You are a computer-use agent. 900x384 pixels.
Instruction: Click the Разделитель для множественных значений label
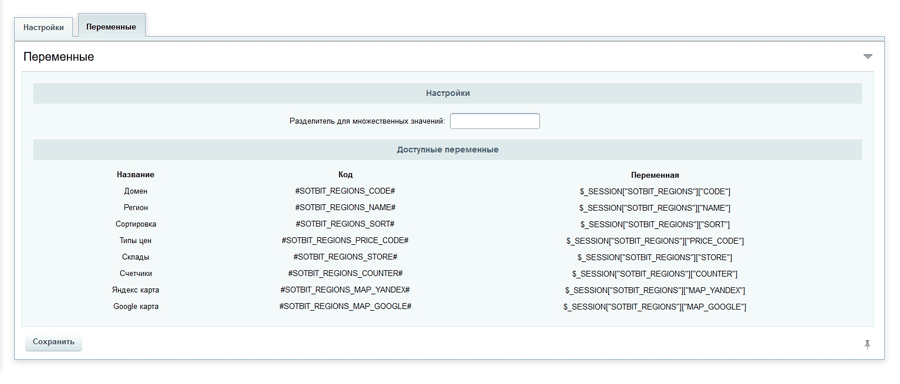pyautogui.click(x=367, y=121)
